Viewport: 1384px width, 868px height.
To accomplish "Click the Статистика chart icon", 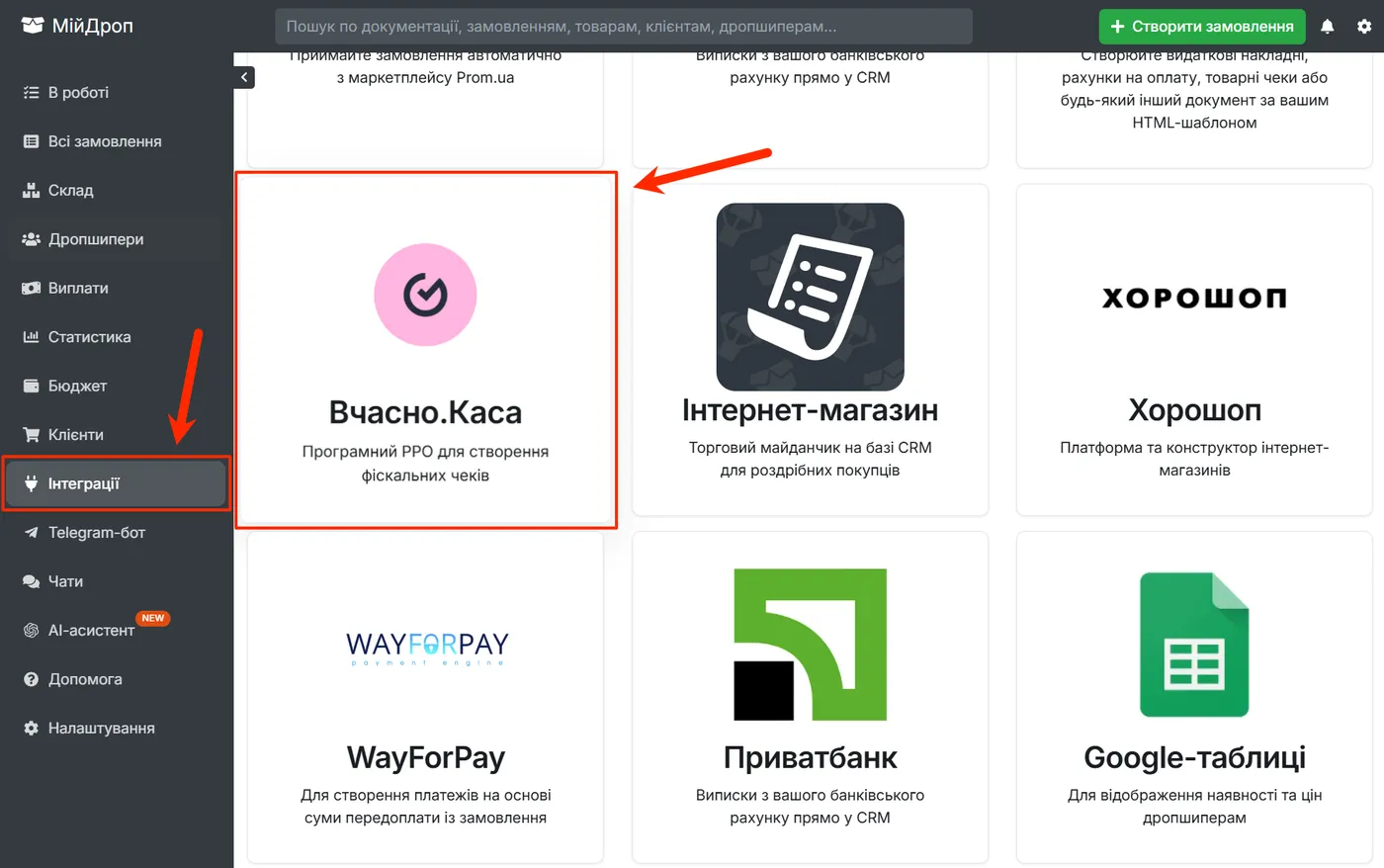I will pos(31,337).
